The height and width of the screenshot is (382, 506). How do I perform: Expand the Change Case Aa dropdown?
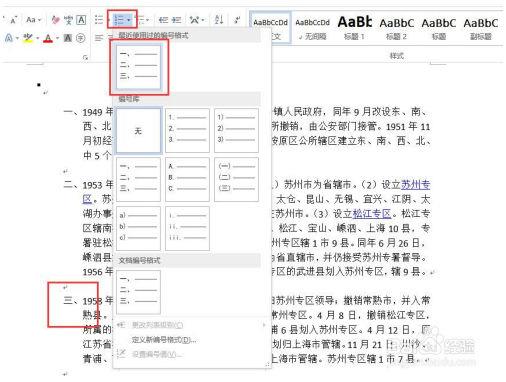coord(34,20)
